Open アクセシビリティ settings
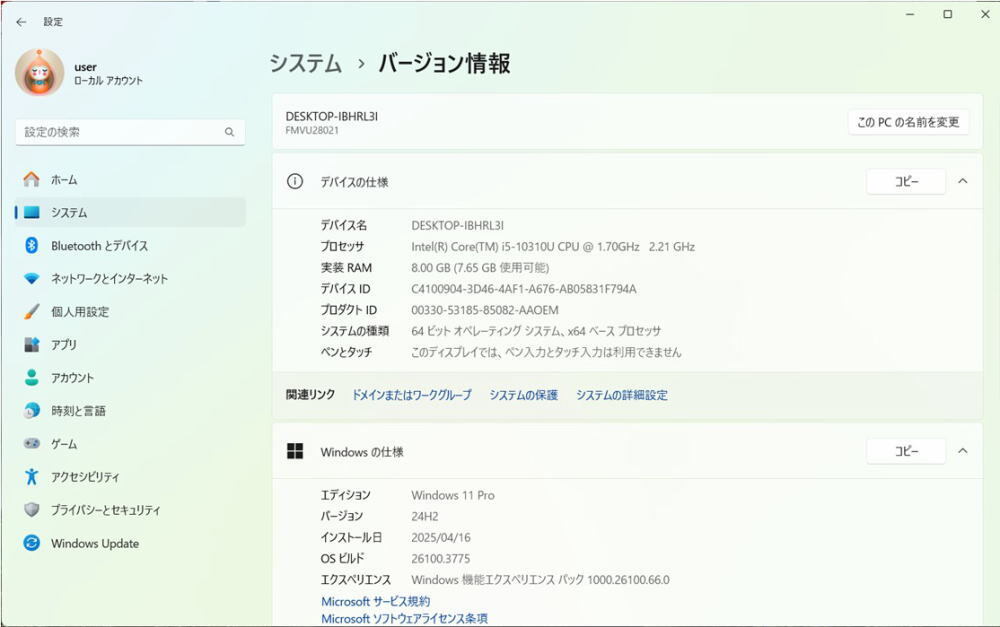The image size is (1000, 627). (83, 477)
